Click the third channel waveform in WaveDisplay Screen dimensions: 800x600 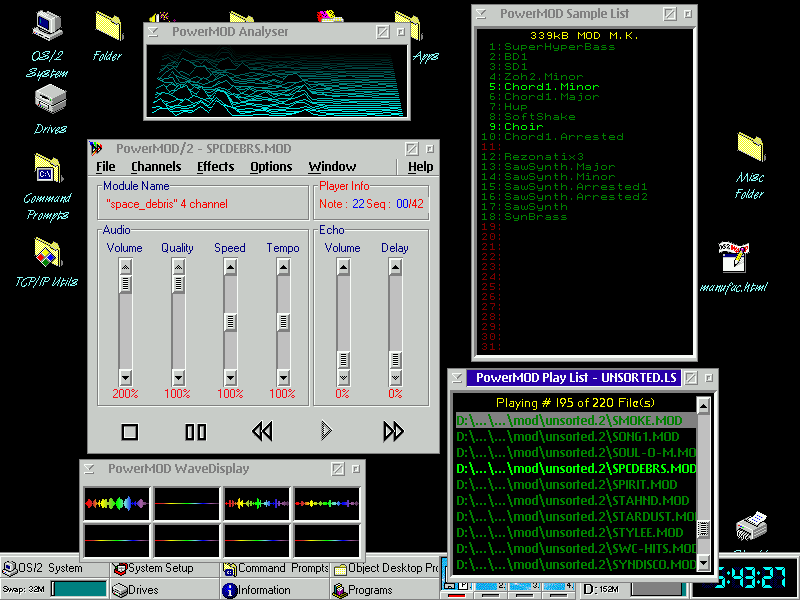[257, 504]
